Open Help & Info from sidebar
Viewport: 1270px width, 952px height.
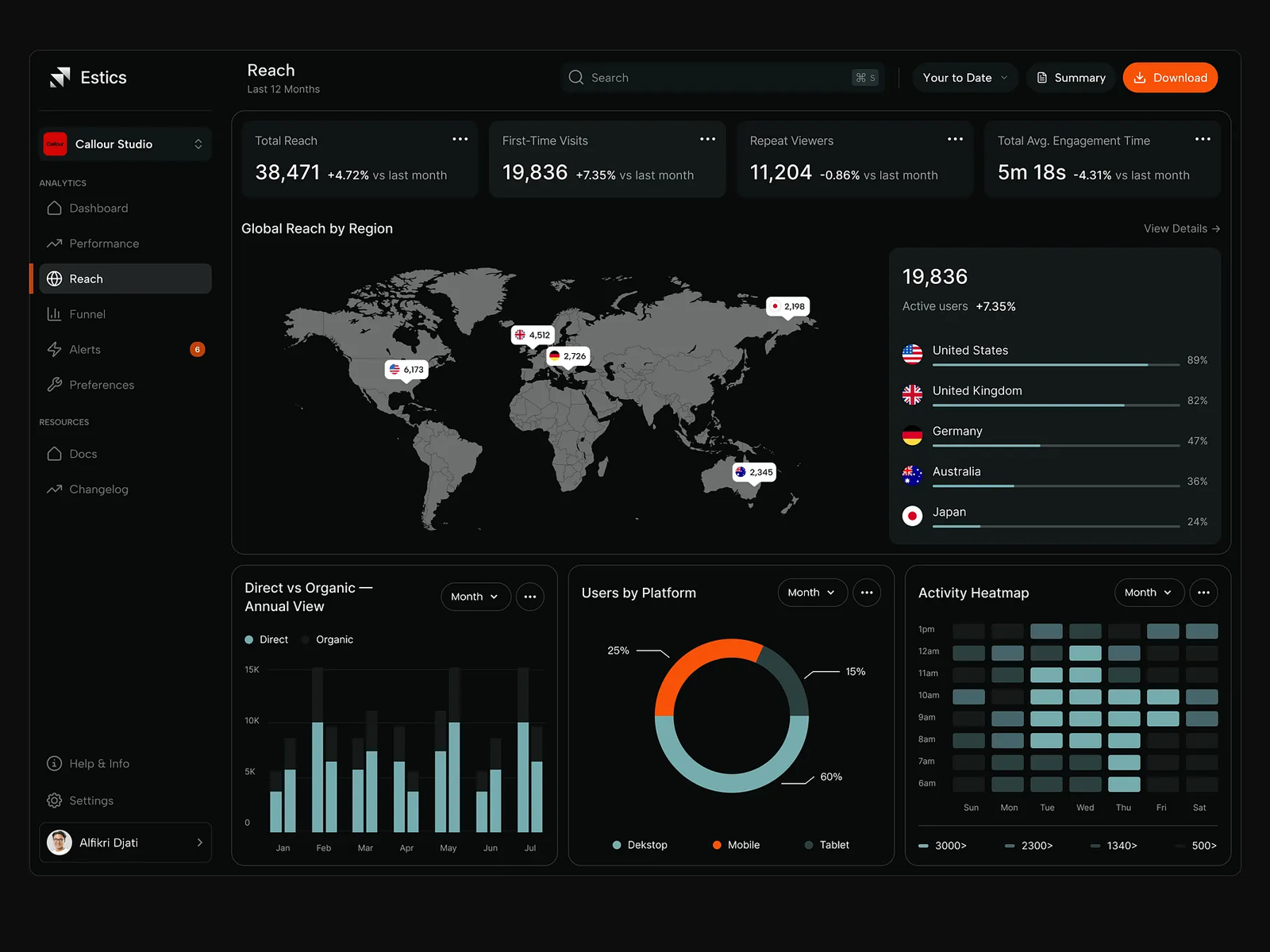tap(87, 763)
